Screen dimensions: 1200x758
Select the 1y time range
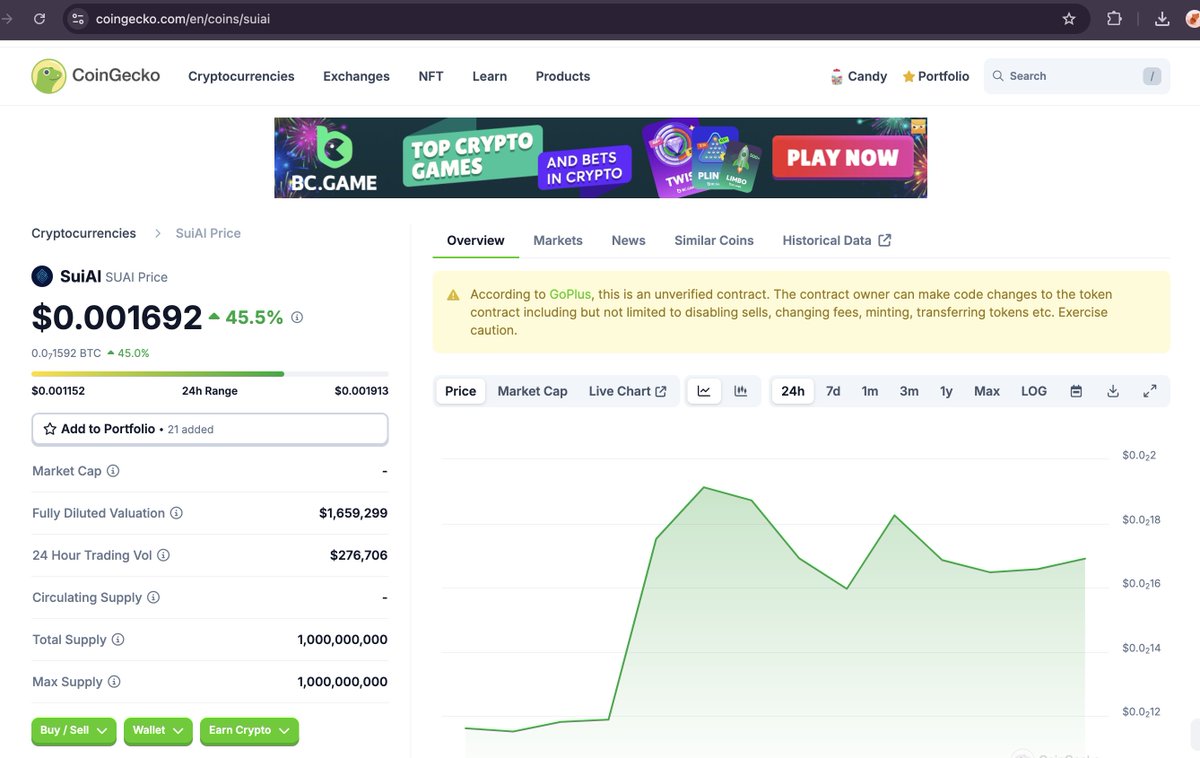click(x=946, y=391)
